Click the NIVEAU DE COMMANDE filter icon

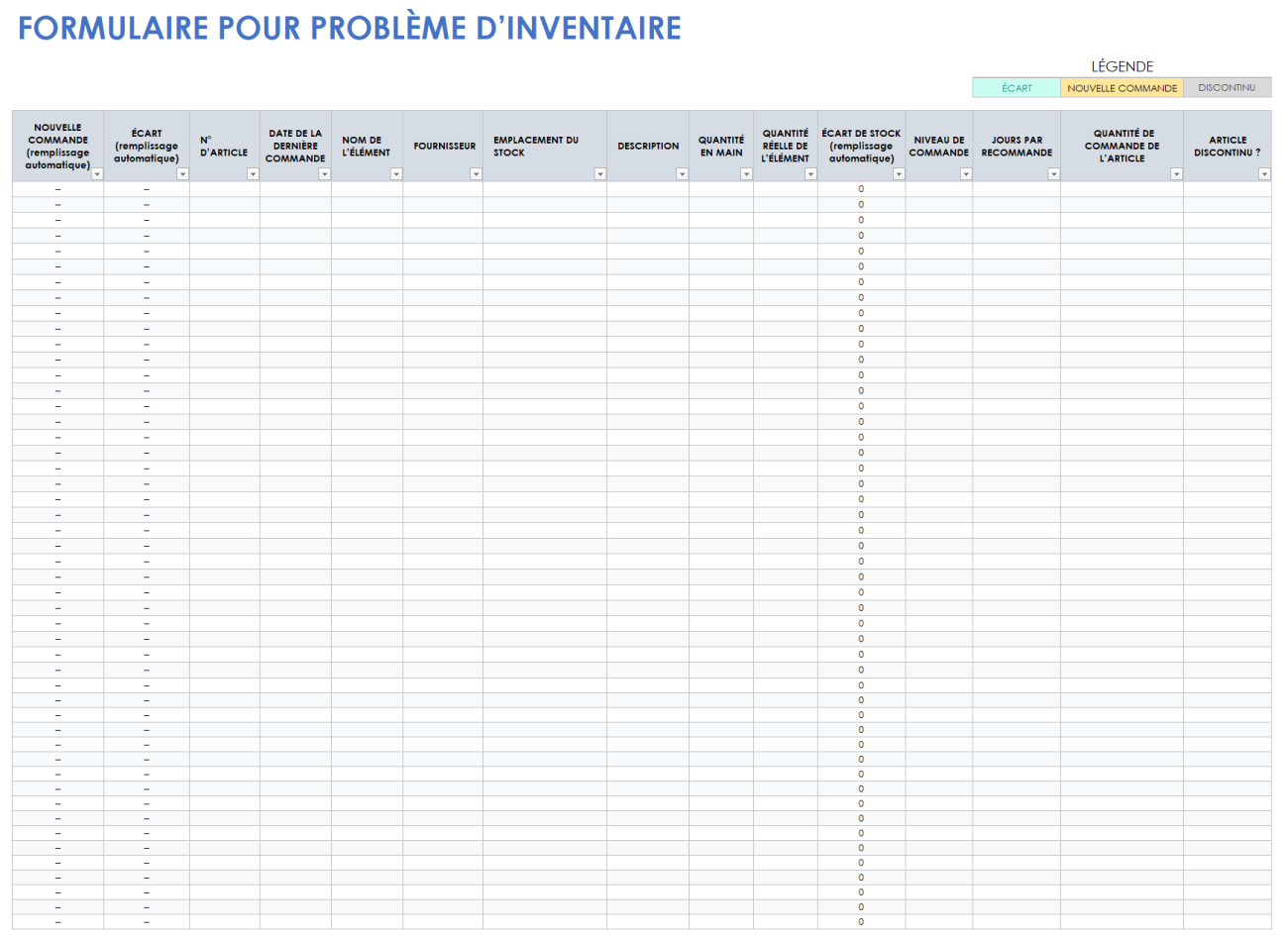pyautogui.click(x=968, y=174)
